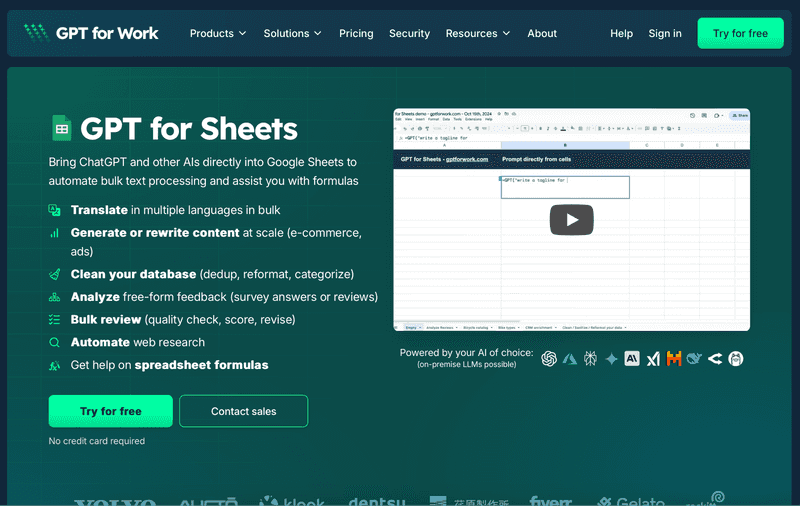The width and height of the screenshot is (800, 506).
Task: Click the checklist icon for Bulk review
Action: 54,320
